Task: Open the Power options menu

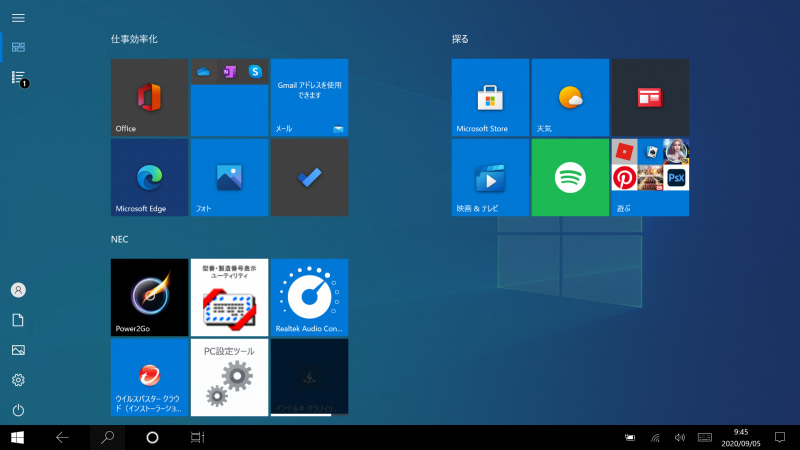Action: pyautogui.click(x=18, y=410)
